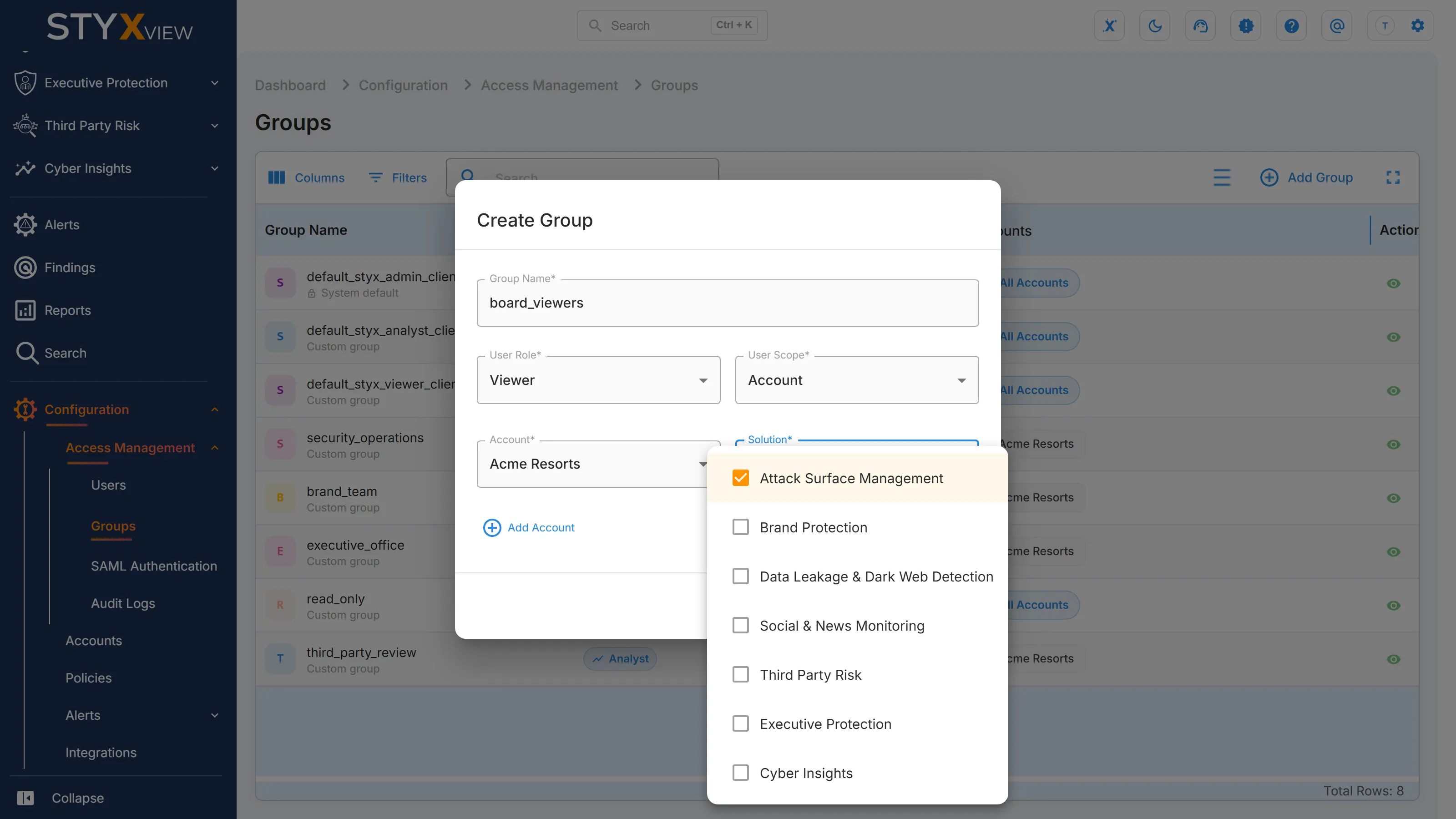Open the help question mark icon
This screenshot has width=1456, height=819.
click(x=1291, y=25)
